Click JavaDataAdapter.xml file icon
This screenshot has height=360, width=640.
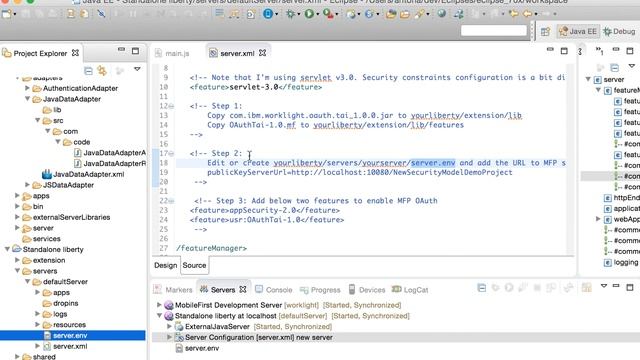47,174
